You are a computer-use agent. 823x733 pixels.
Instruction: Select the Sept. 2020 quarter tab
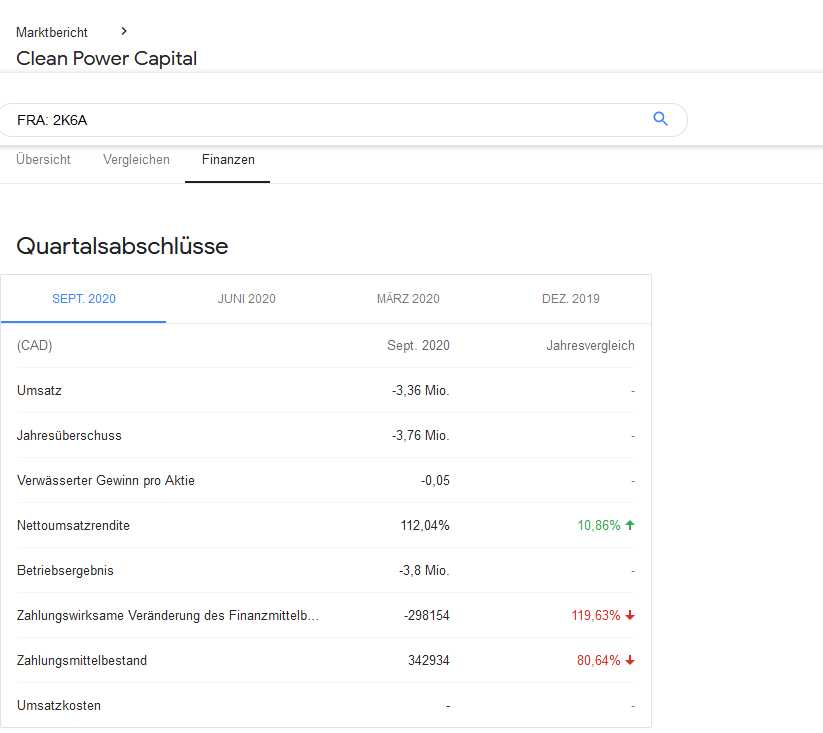click(84, 299)
